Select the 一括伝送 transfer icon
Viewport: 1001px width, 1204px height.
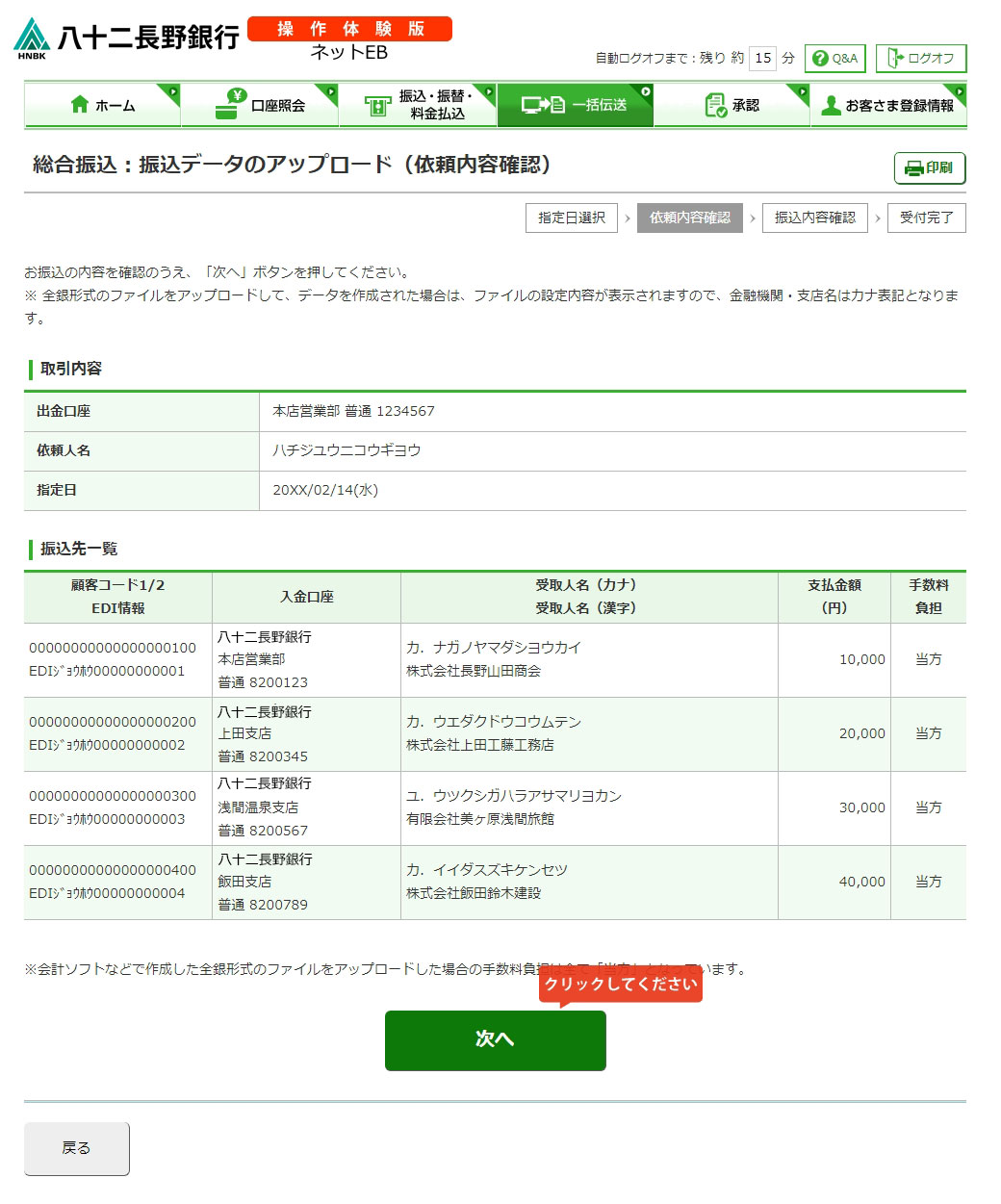(543, 105)
